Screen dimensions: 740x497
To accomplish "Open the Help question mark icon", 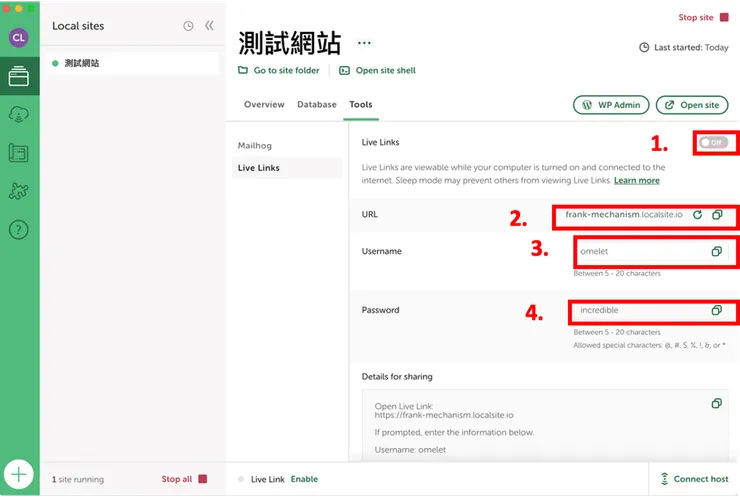I will 19,230.
